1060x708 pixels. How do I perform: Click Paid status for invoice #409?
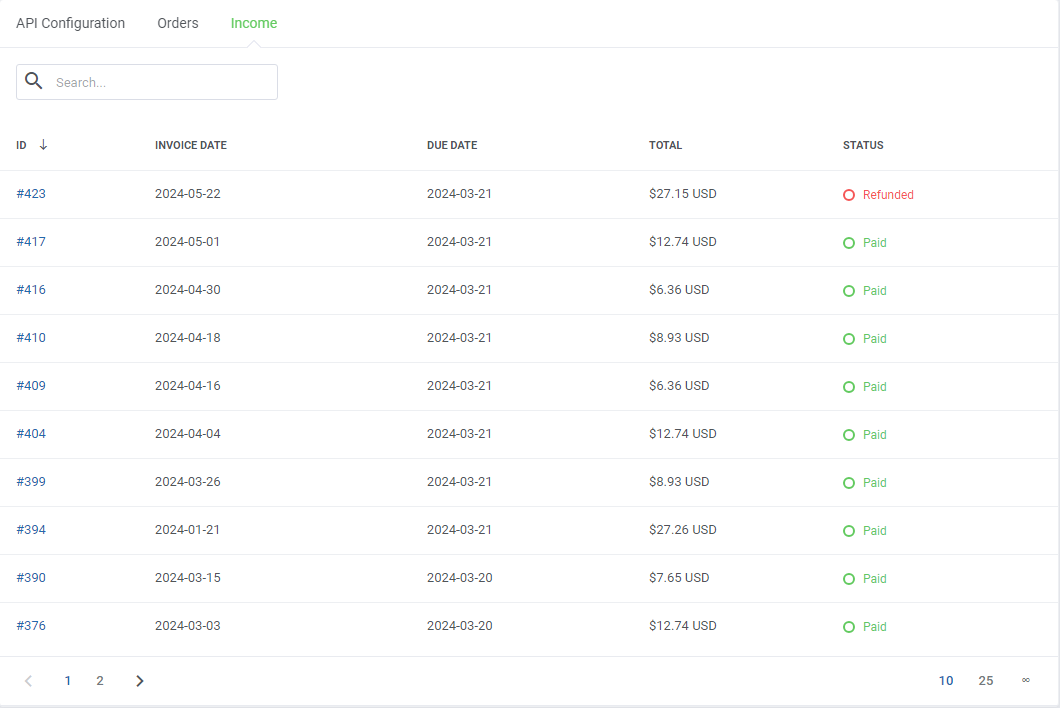875,387
